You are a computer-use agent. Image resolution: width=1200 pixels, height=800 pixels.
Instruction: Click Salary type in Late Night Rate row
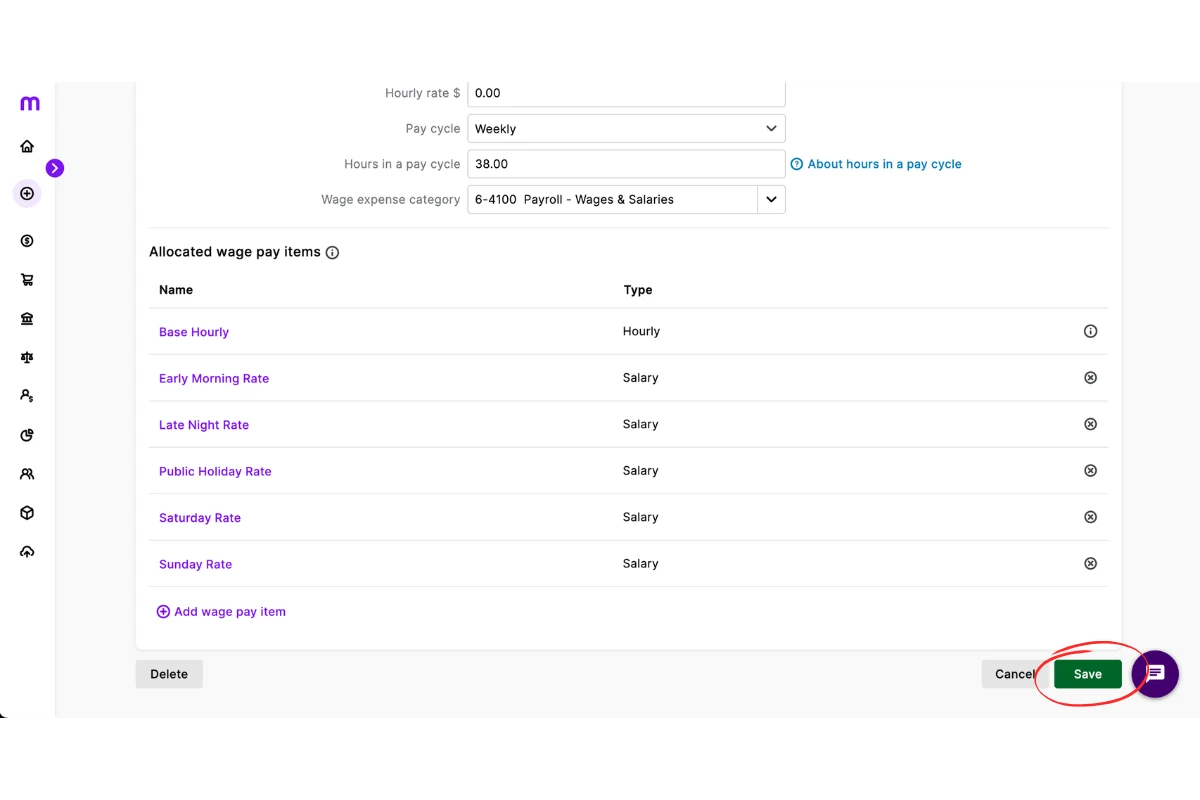pyautogui.click(x=640, y=424)
